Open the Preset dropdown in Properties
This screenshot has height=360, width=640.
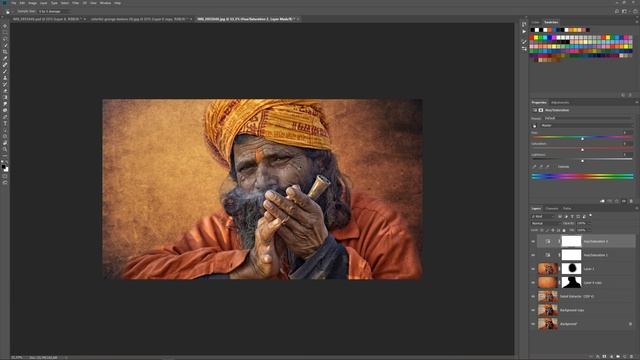(x=587, y=118)
